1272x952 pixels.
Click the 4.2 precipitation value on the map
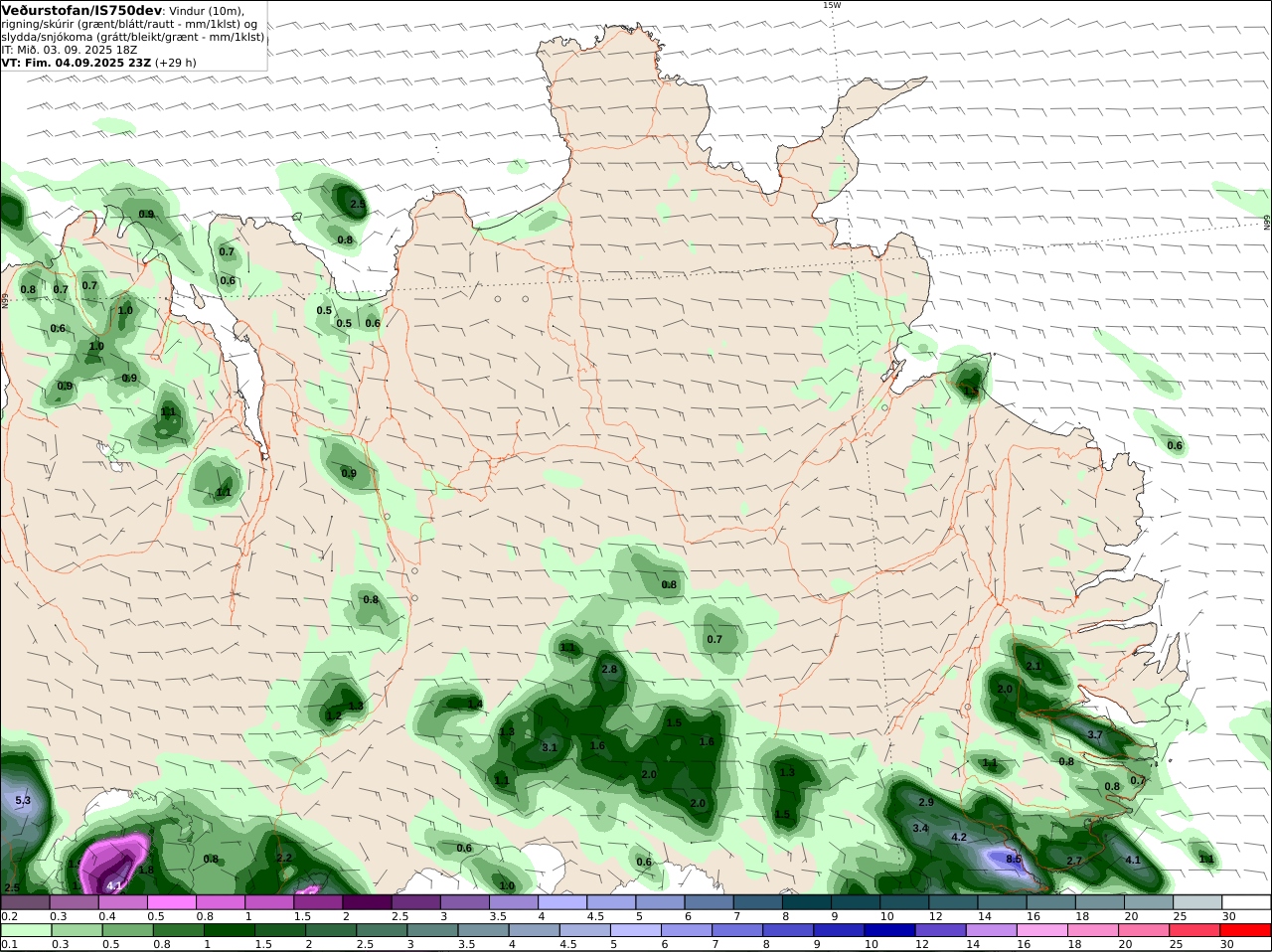click(959, 838)
